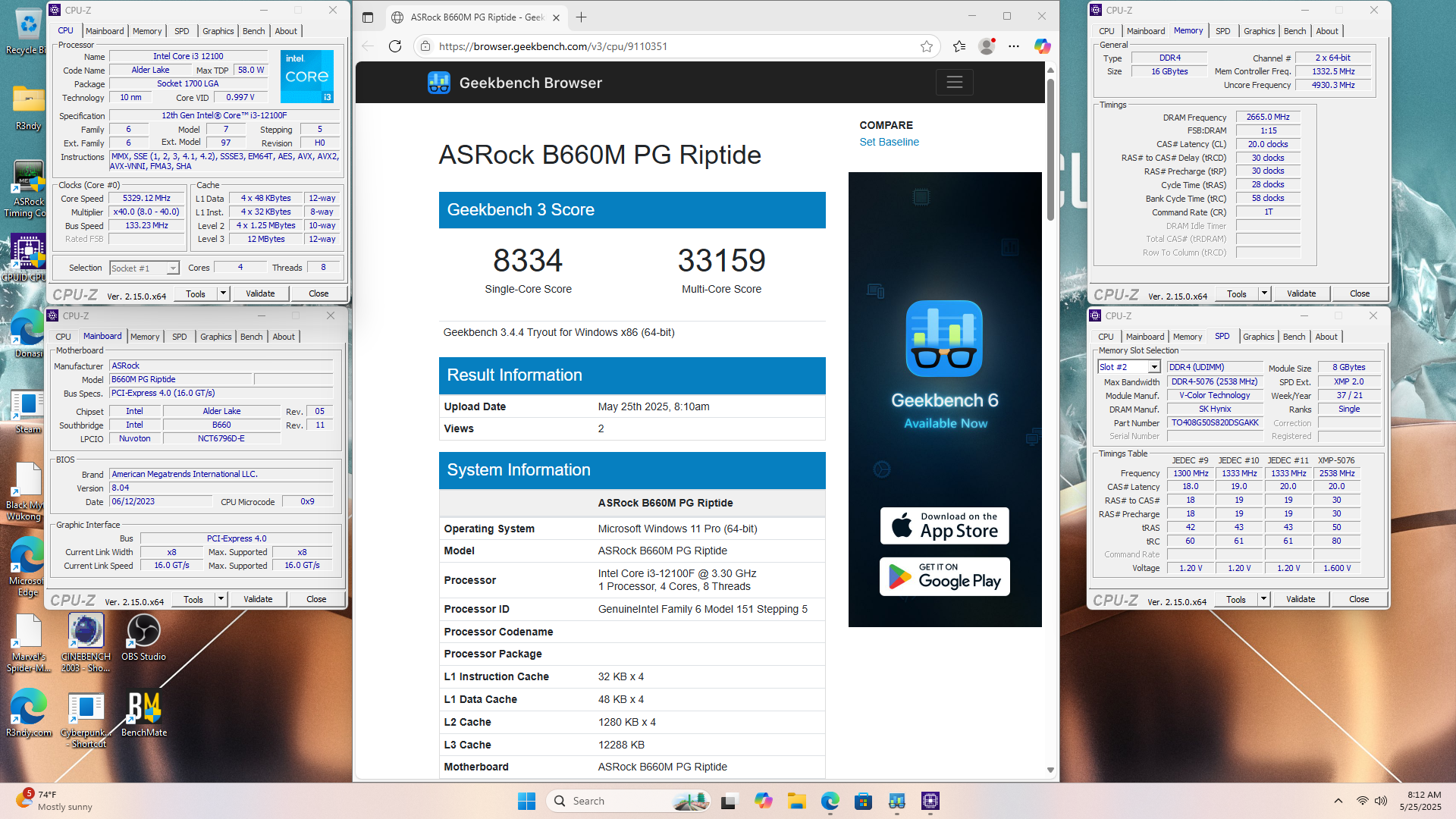
Task: Open Graphics tab in Mainboard CPU-Z window
Action: click(x=216, y=337)
